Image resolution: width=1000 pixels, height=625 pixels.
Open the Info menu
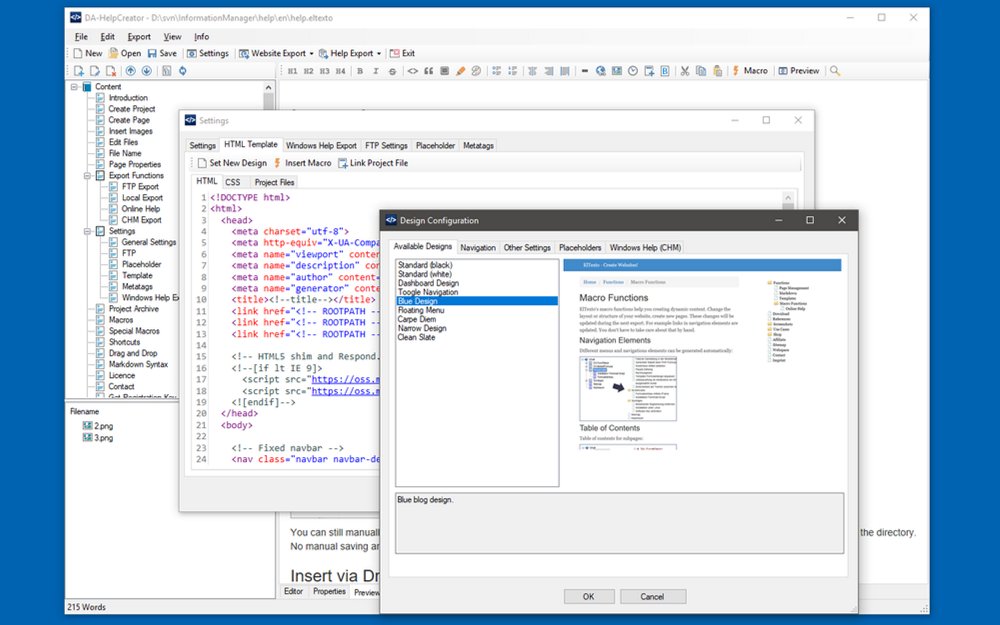pyautogui.click(x=202, y=37)
